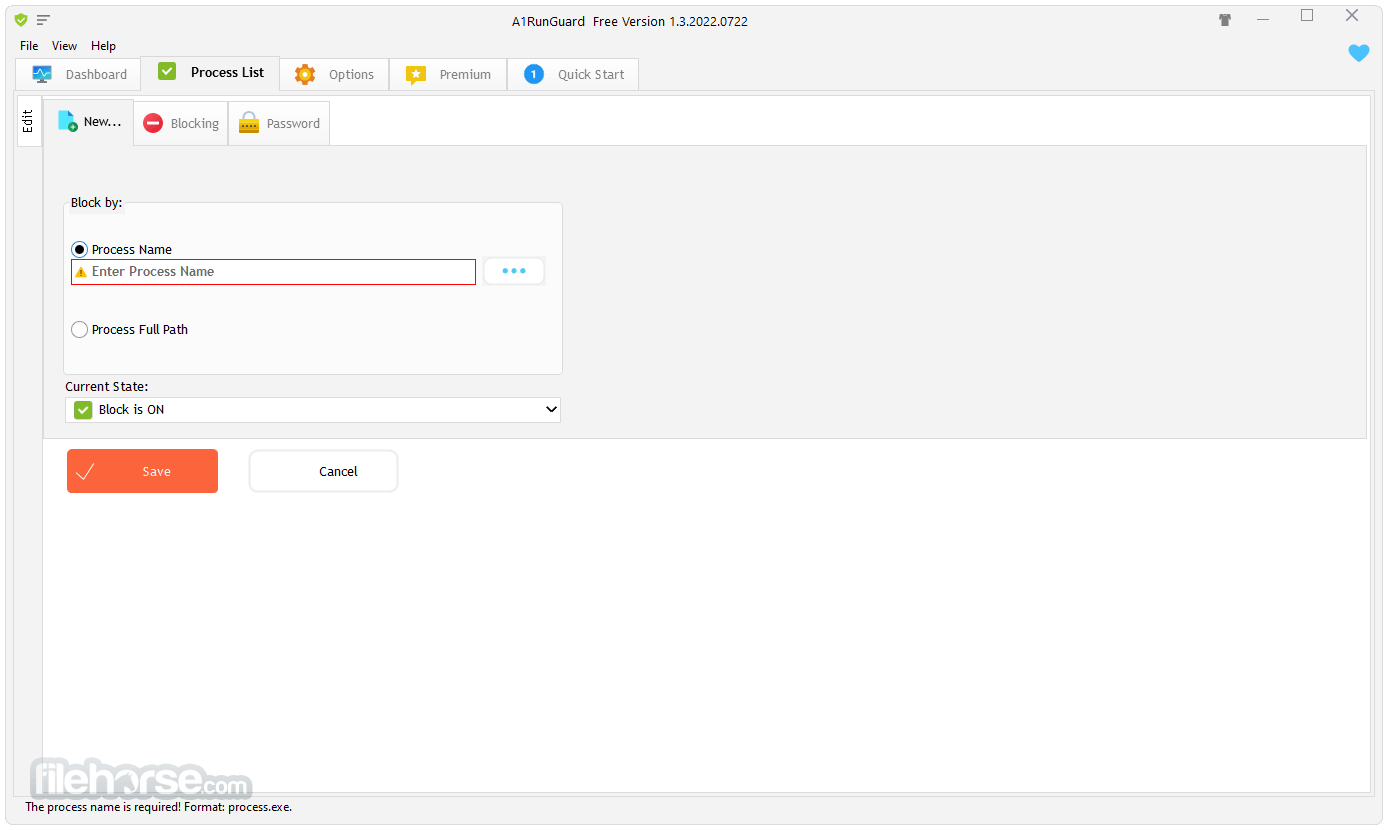Close the A1RunGuard window
This screenshot has height=830, width=1388.
tap(1352, 16)
